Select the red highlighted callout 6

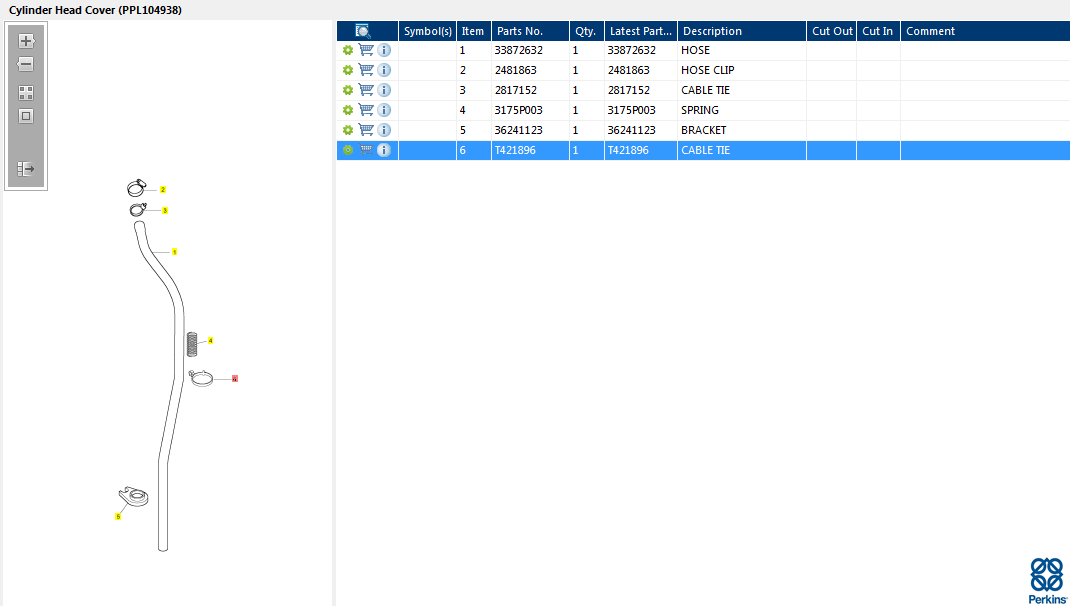235,379
